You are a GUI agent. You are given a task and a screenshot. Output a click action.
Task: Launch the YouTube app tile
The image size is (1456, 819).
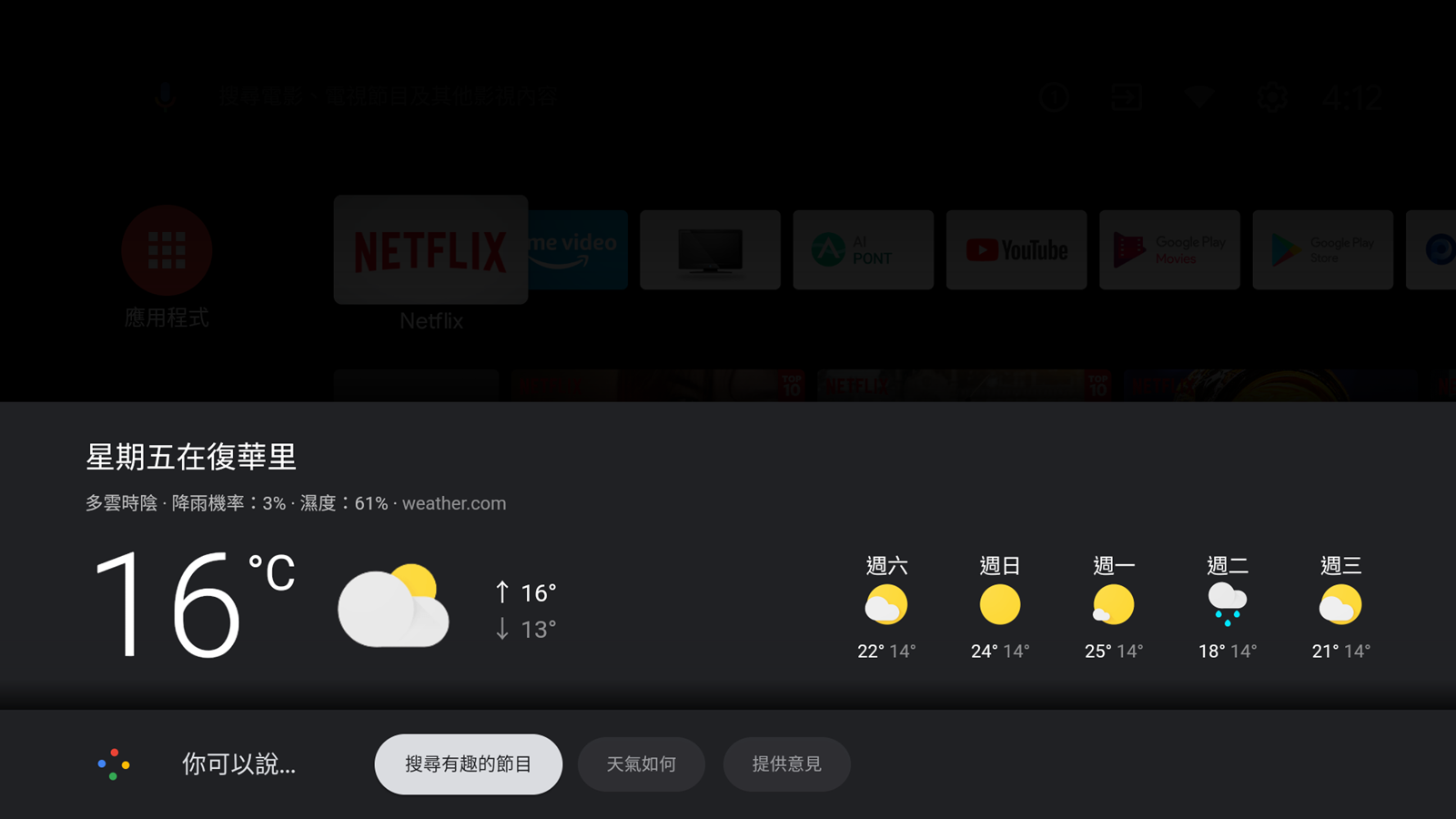pyautogui.click(x=1016, y=250)
